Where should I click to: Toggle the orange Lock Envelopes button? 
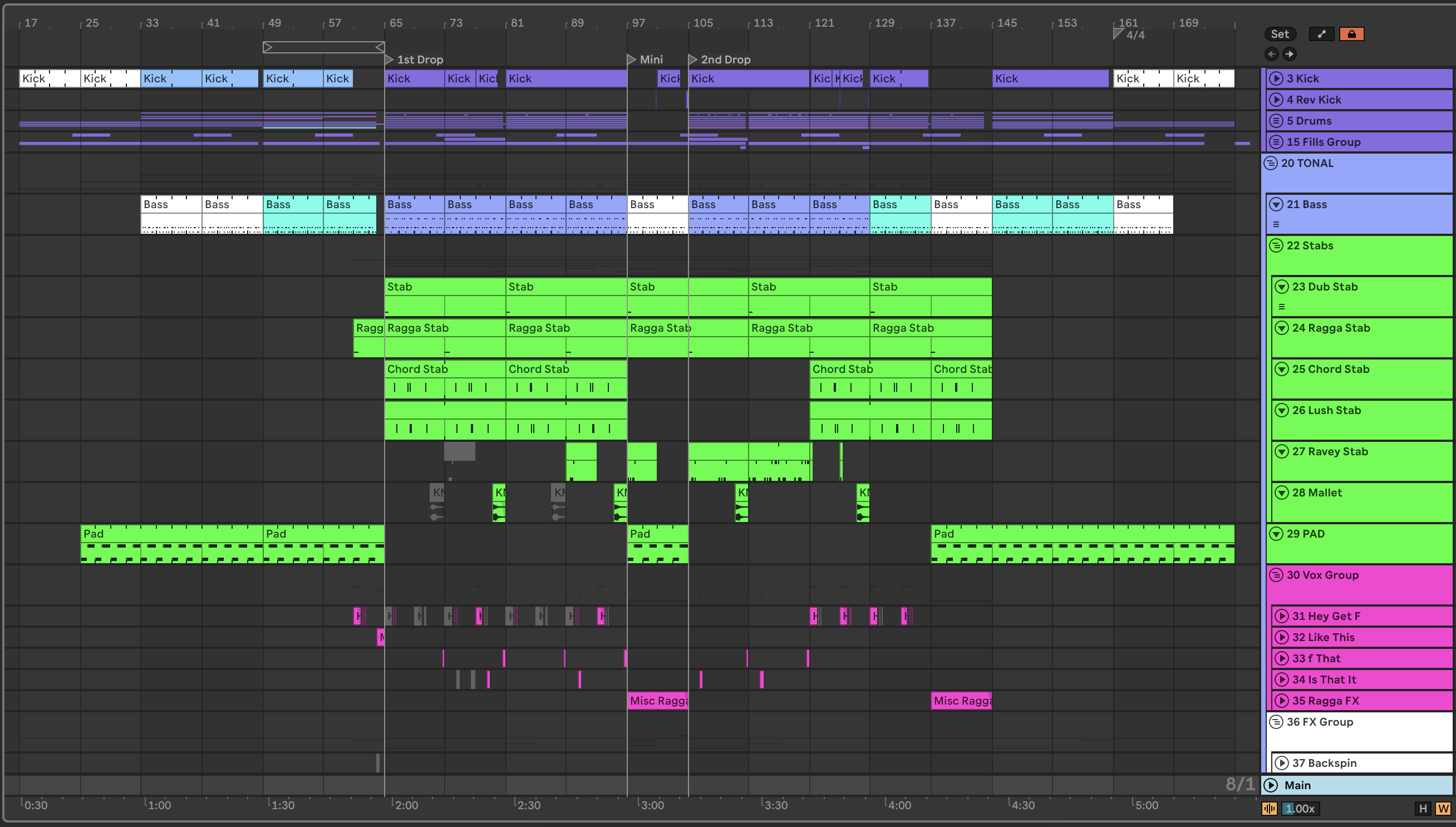(x=1351, y=34)
